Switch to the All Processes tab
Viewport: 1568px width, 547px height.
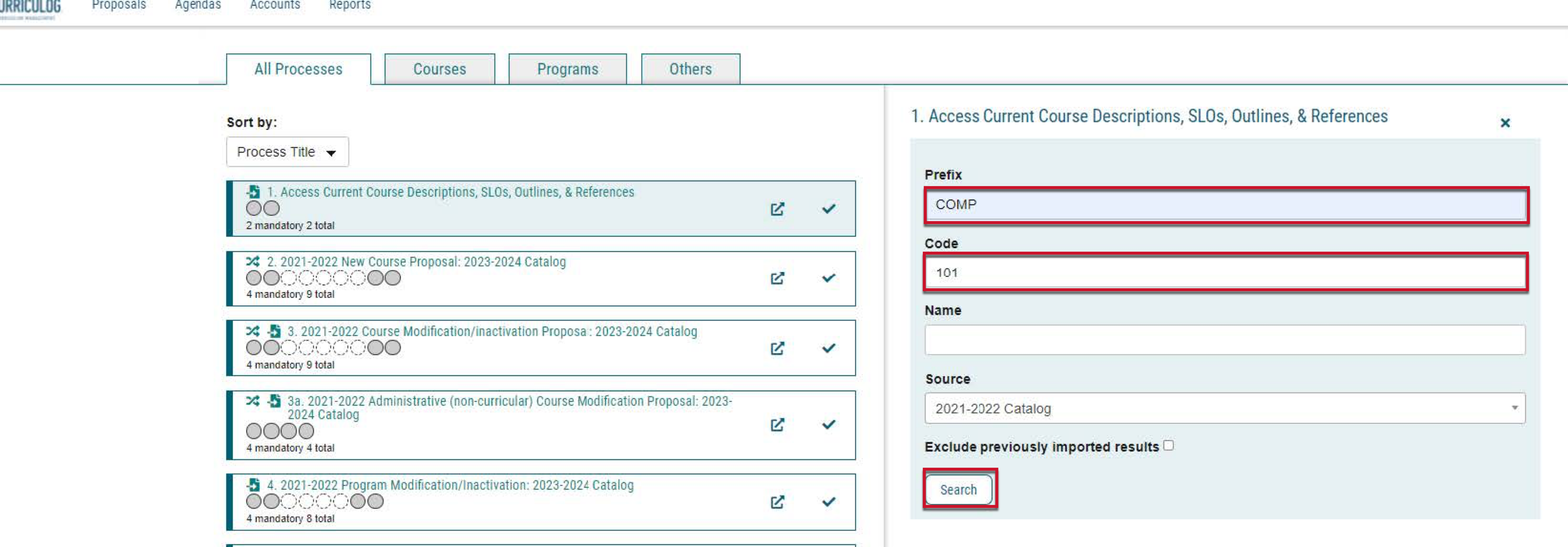point(298,69)
